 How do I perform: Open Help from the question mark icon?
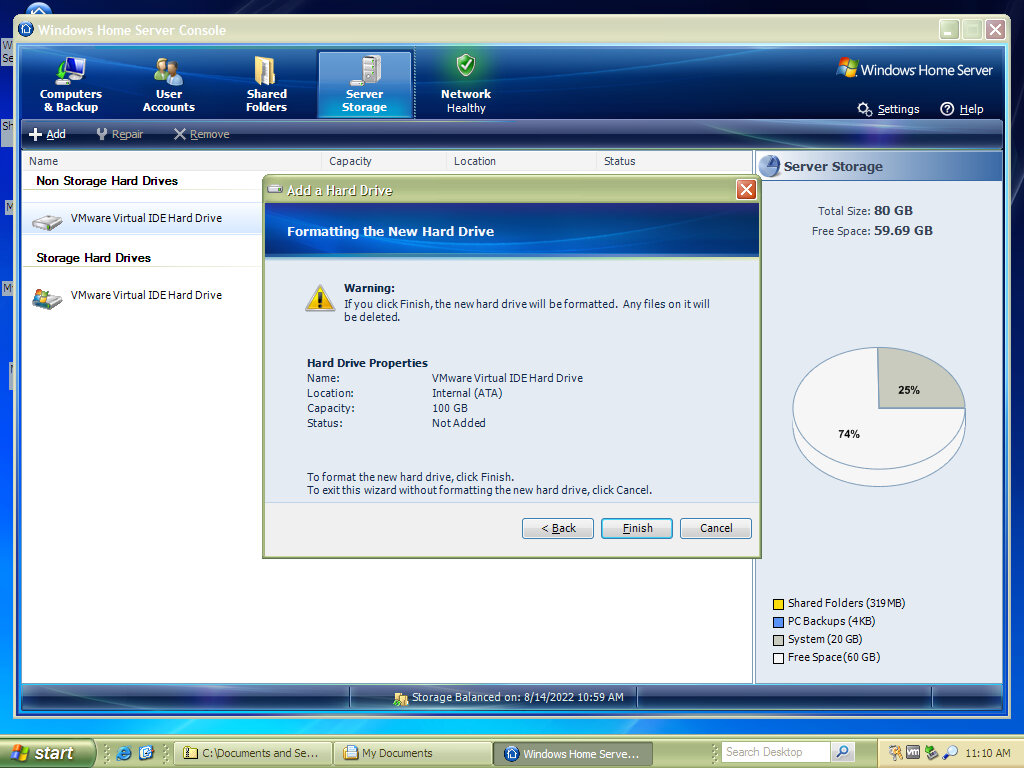coord(947,109)
